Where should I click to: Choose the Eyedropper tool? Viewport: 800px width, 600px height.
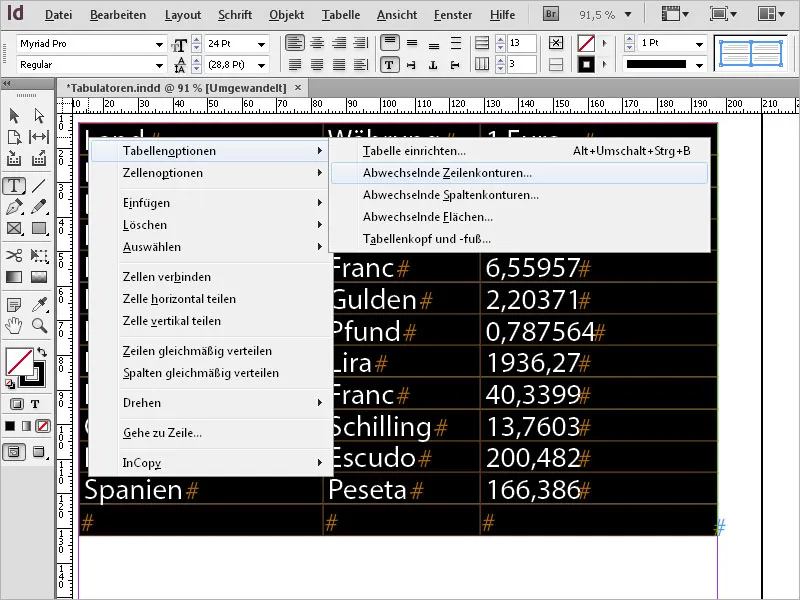pyautogui.click(x=38, y=304)
